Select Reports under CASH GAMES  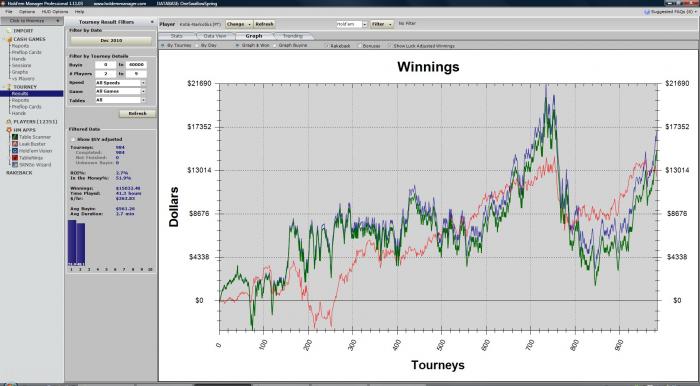pyautogui.click(x=21, y=46)
